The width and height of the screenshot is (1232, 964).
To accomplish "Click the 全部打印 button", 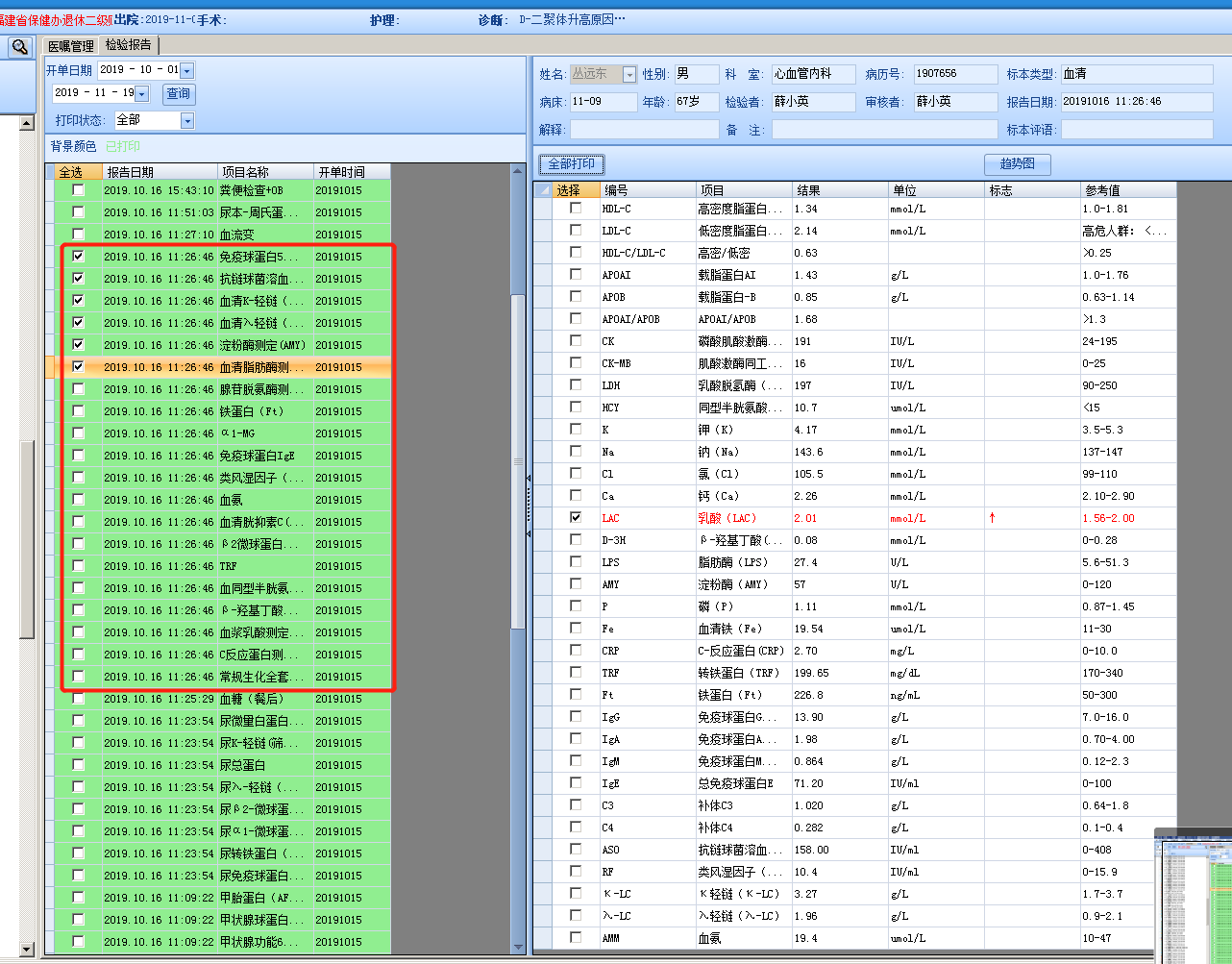I will click(572, 163).
